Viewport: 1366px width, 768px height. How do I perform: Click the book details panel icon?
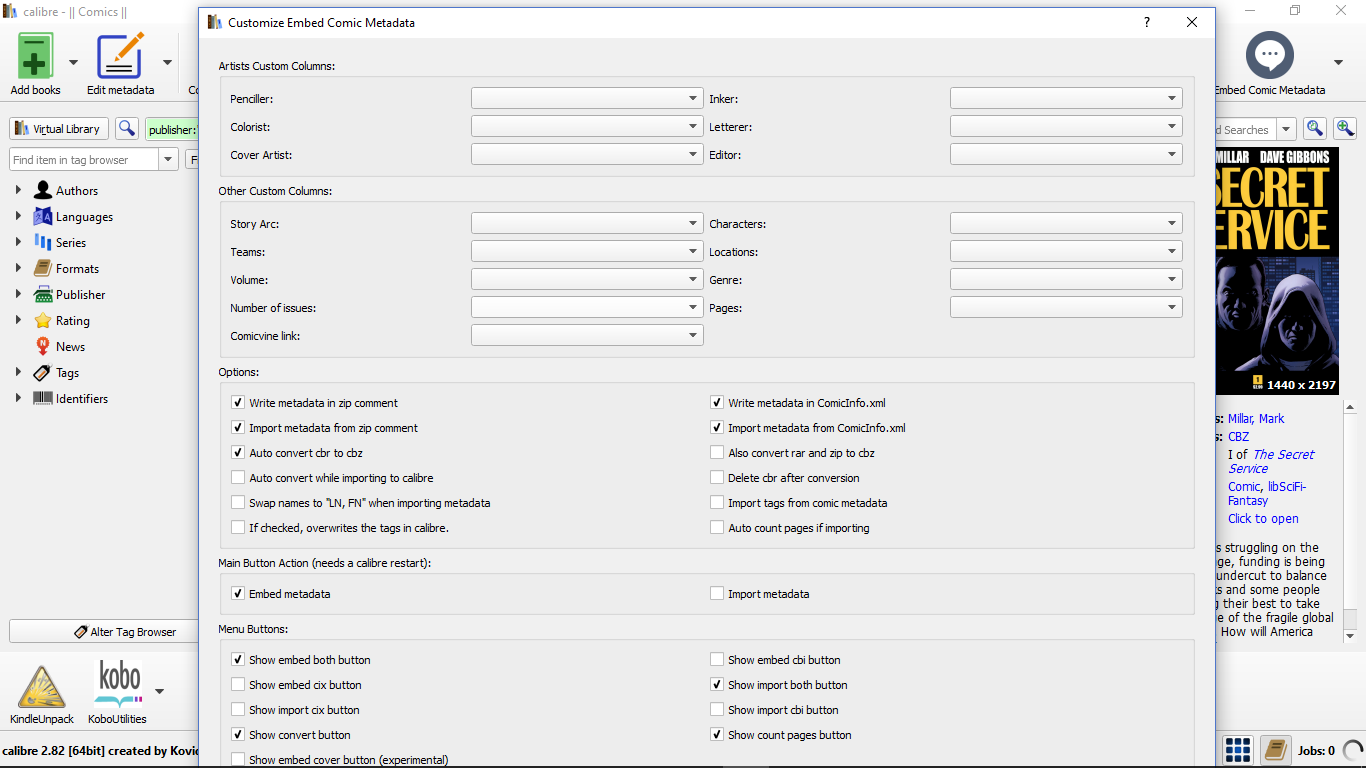1275,749
